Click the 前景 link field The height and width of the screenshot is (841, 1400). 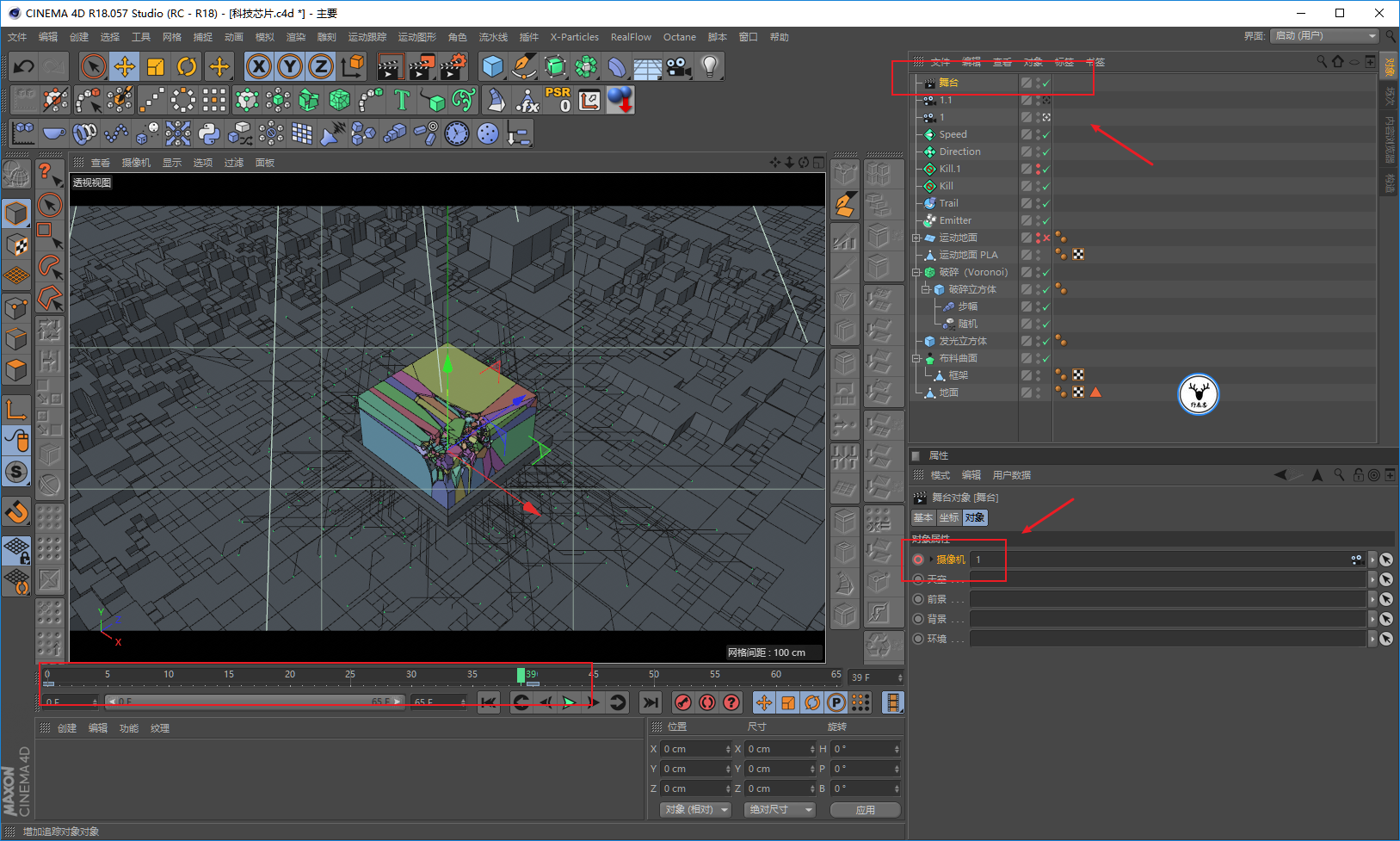(x=1169, y=599)
